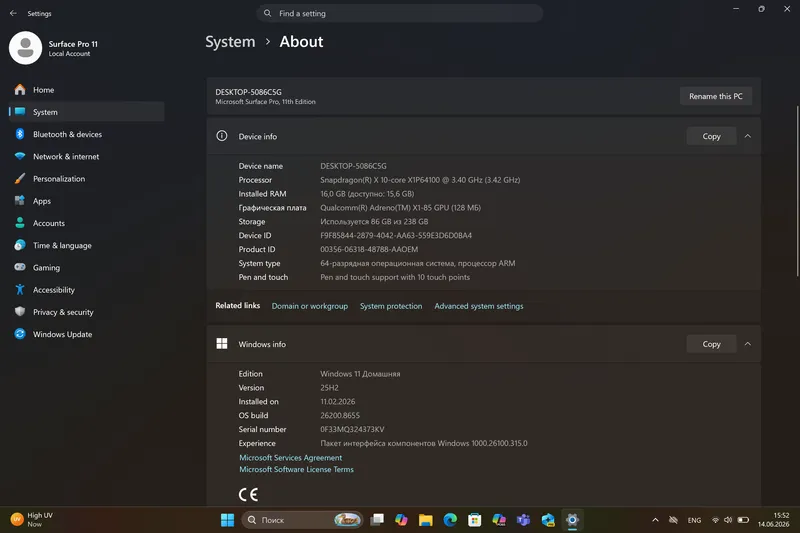Click the volume speaker tray icon
Screen dimensions: 800x533
pos(728,520)
